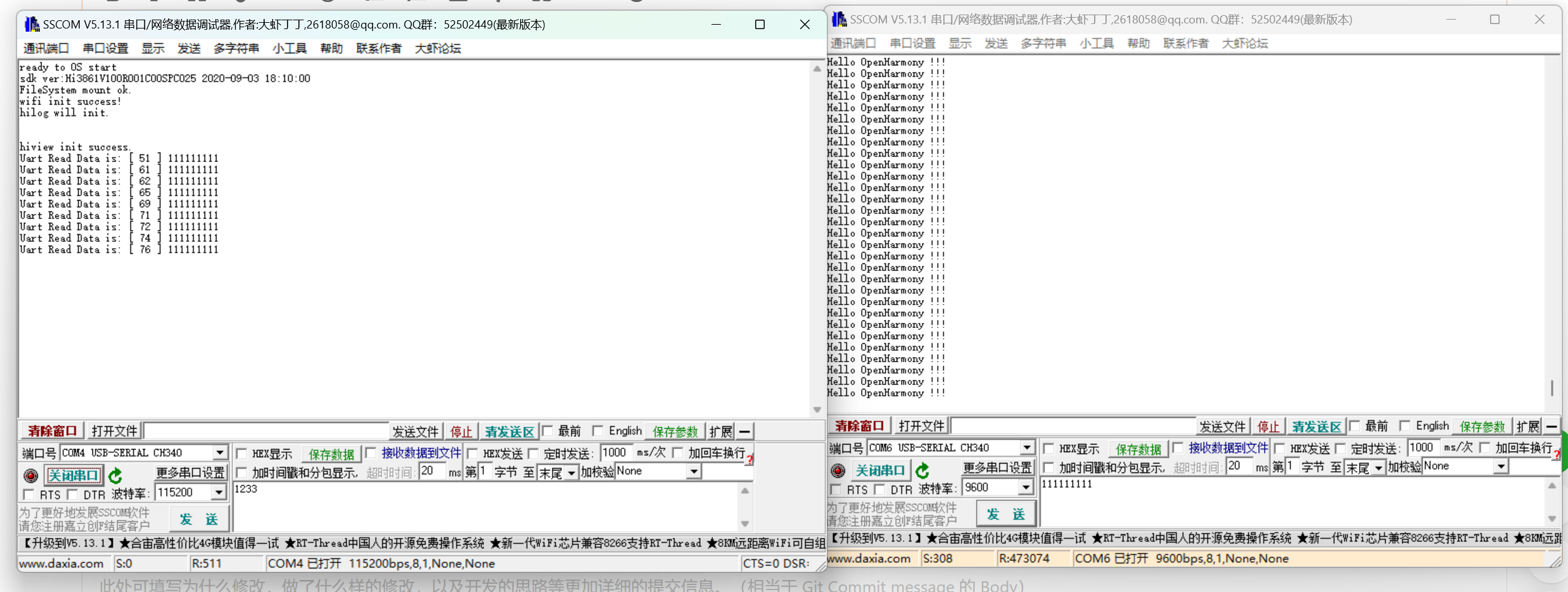The height and width of the screenshot is (592, 1568).
Task: Click the red record indicator in left SSCOM window
Action: pos(30,475)
